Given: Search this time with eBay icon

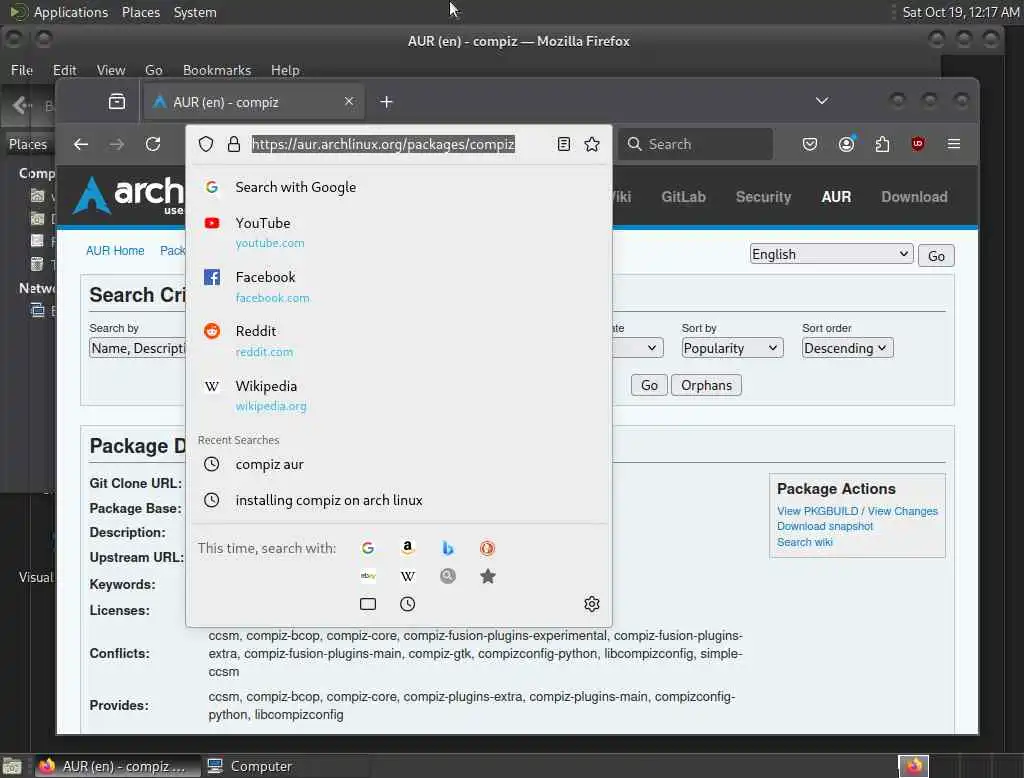Looking at the screenshot, I should (368, 575).
